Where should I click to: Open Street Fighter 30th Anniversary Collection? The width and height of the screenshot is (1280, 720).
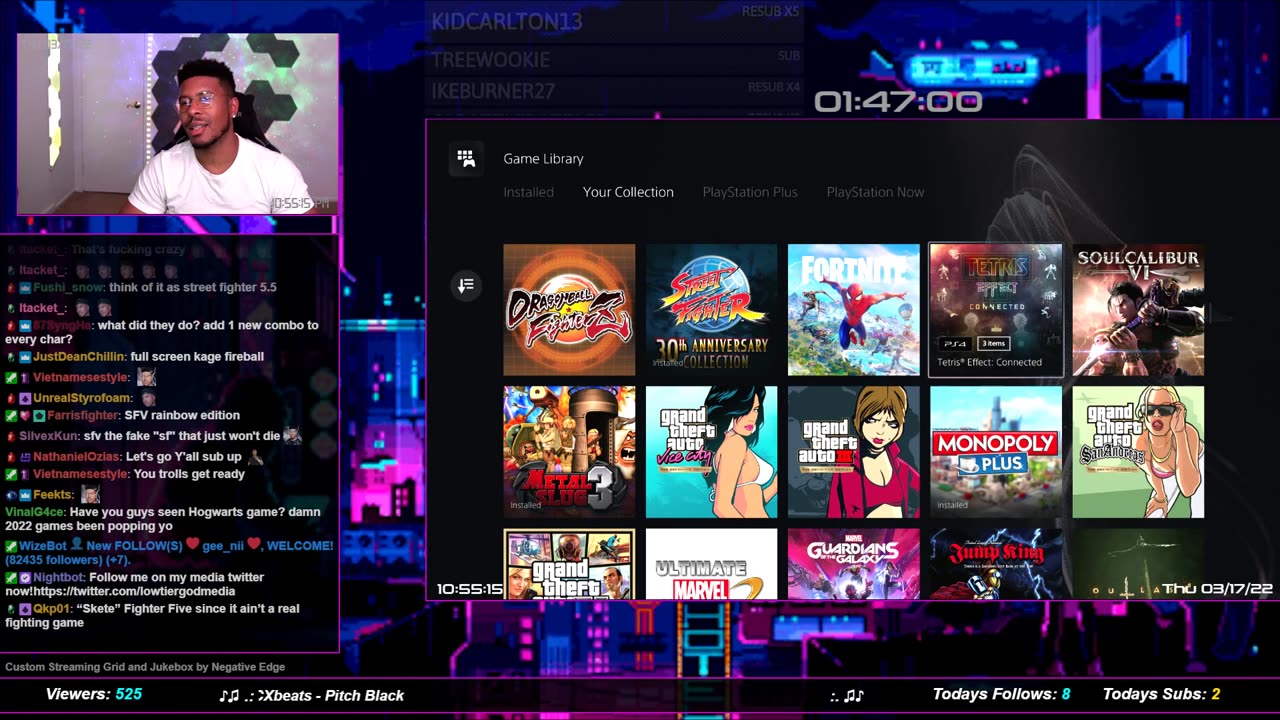711,310
